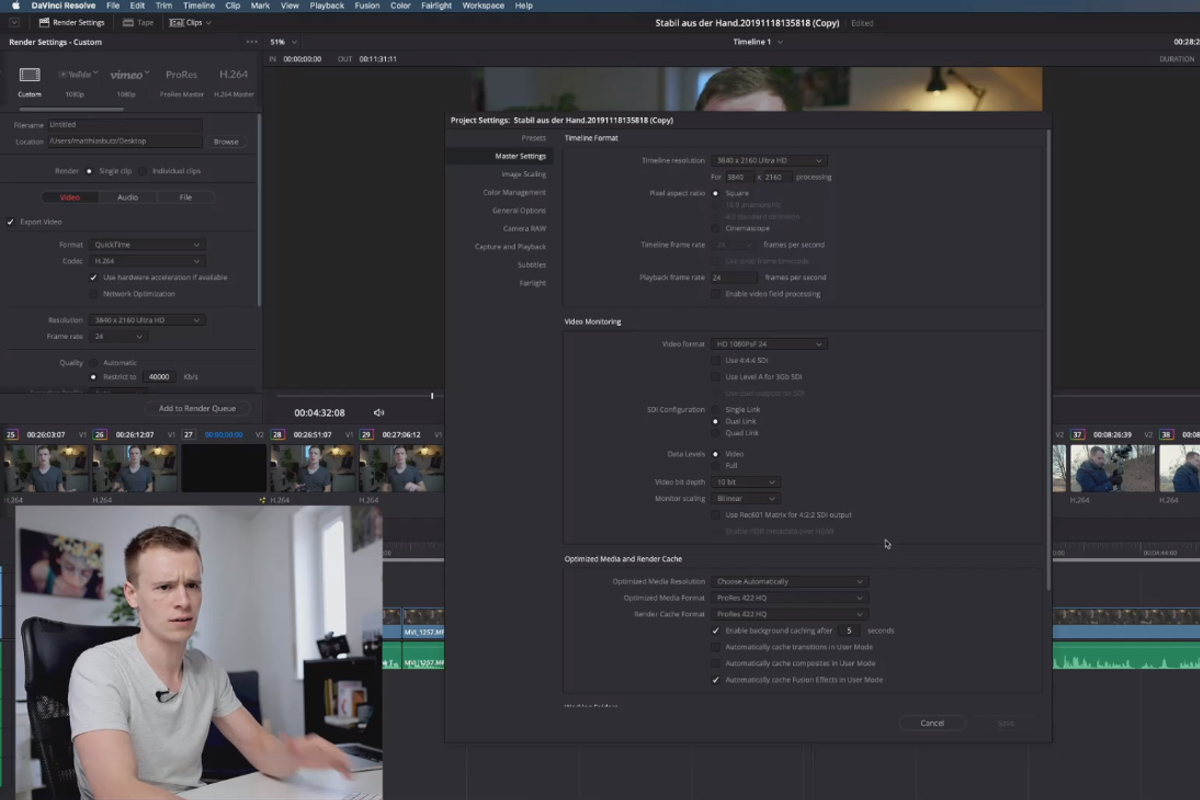Select Single Link SDI configuration

point(715,410)
